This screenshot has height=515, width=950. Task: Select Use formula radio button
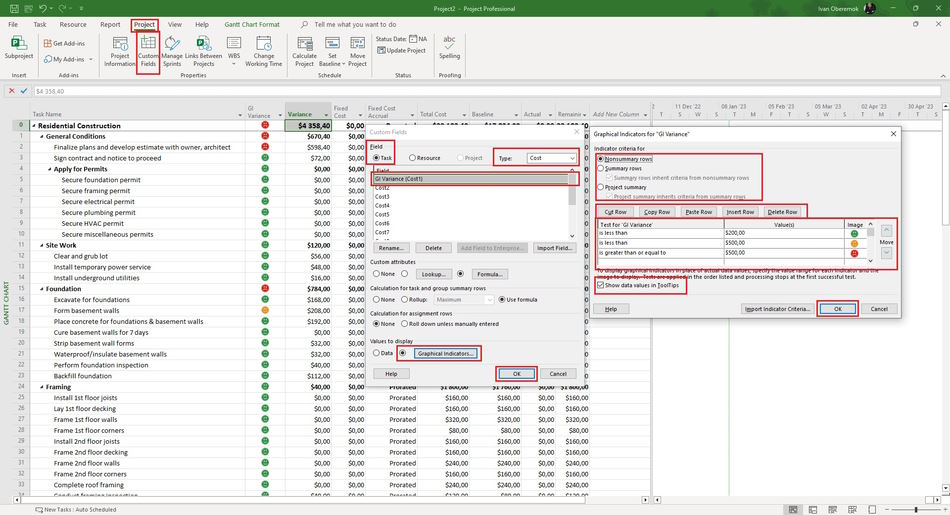[x=502, y=299]
